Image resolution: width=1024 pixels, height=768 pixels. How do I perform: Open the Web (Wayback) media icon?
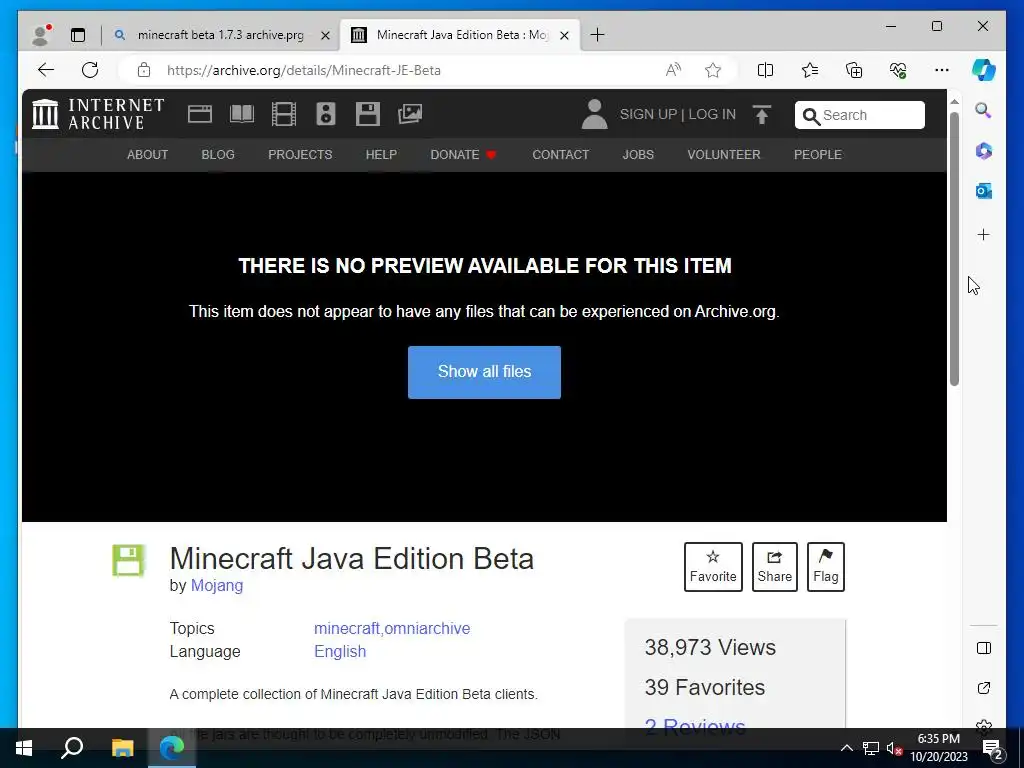pos(200,114)
